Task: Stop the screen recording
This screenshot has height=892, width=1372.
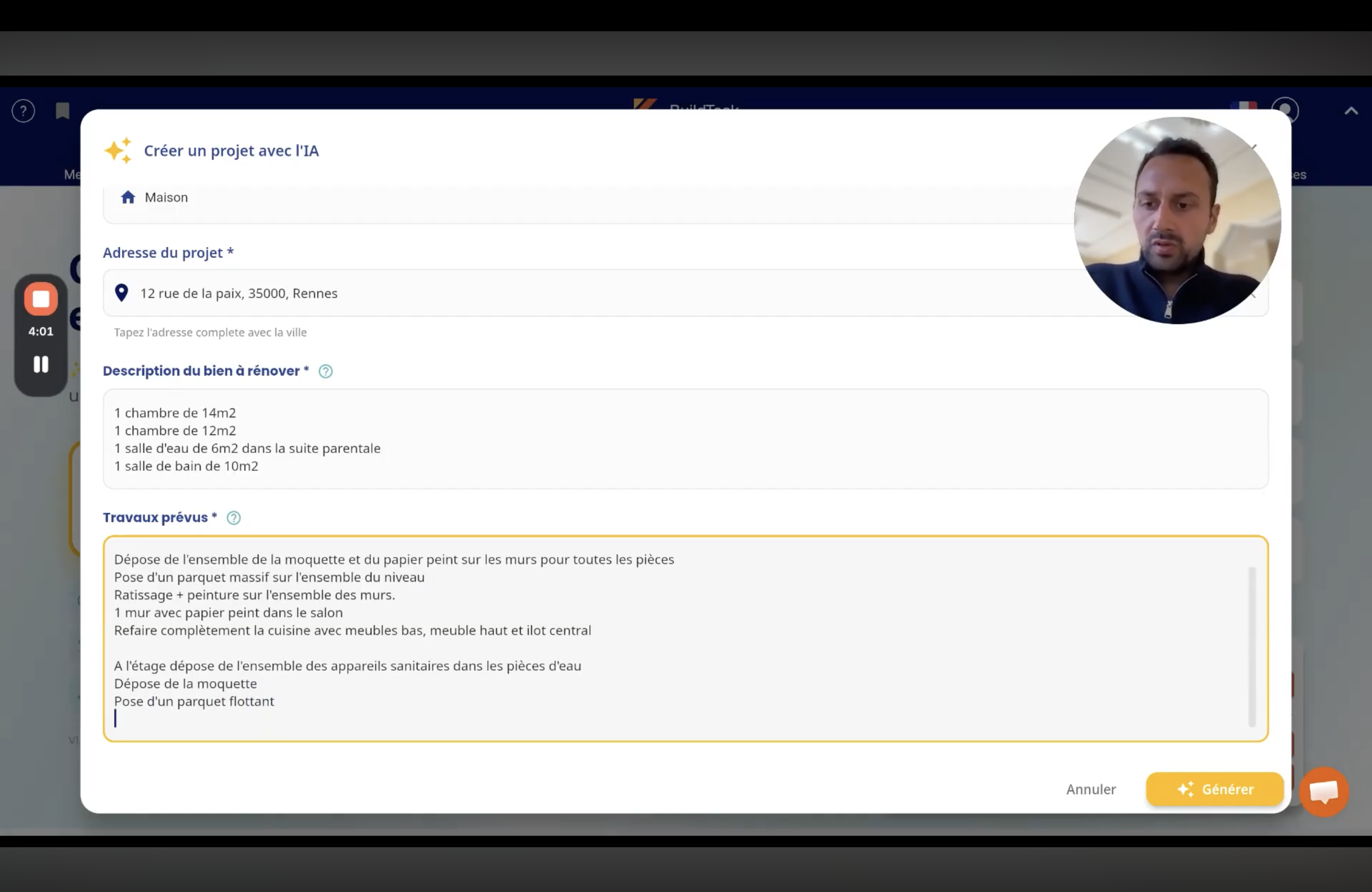Action: tap(41, 299)
